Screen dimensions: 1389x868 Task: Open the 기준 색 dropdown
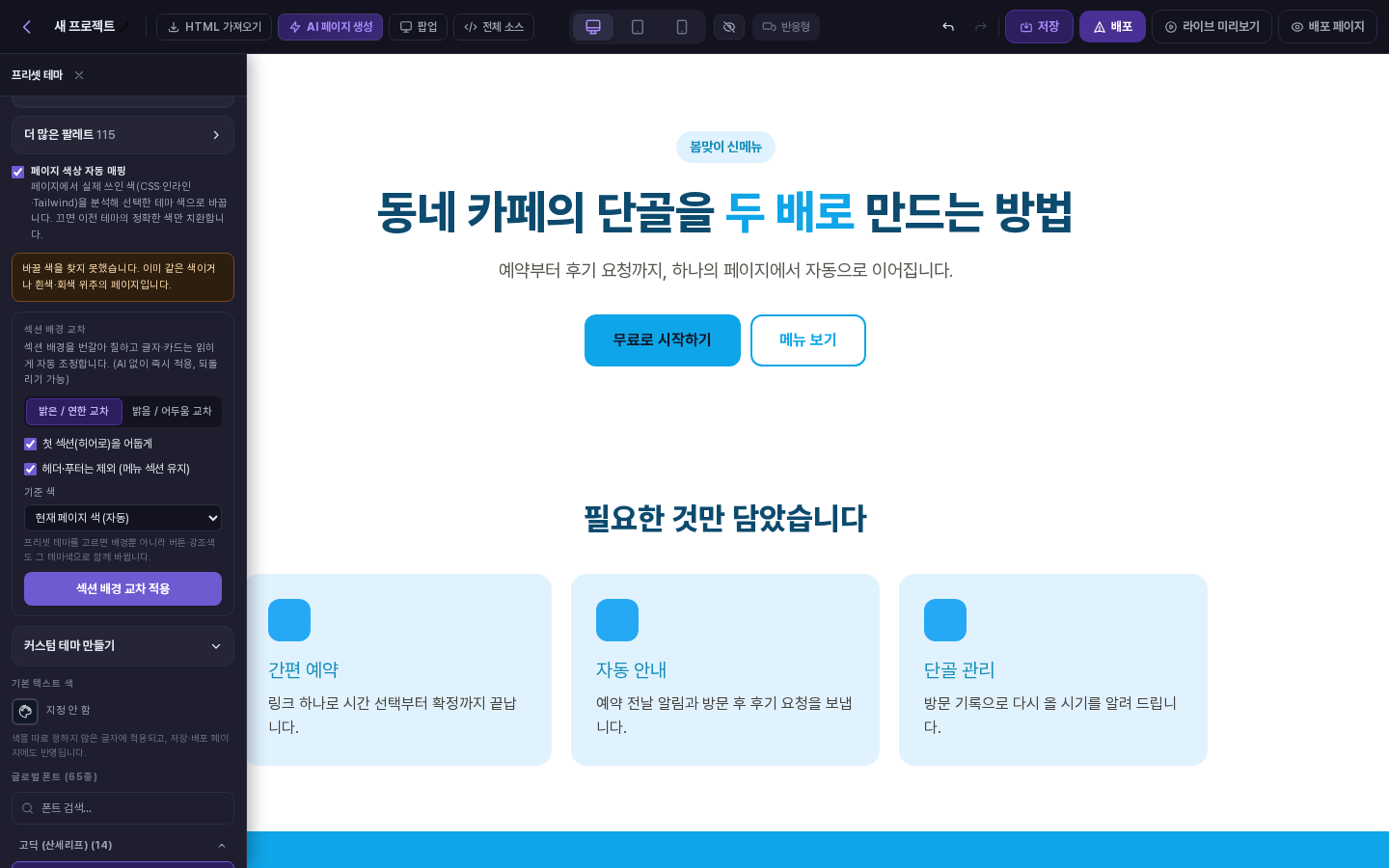(x=123, y=518)
